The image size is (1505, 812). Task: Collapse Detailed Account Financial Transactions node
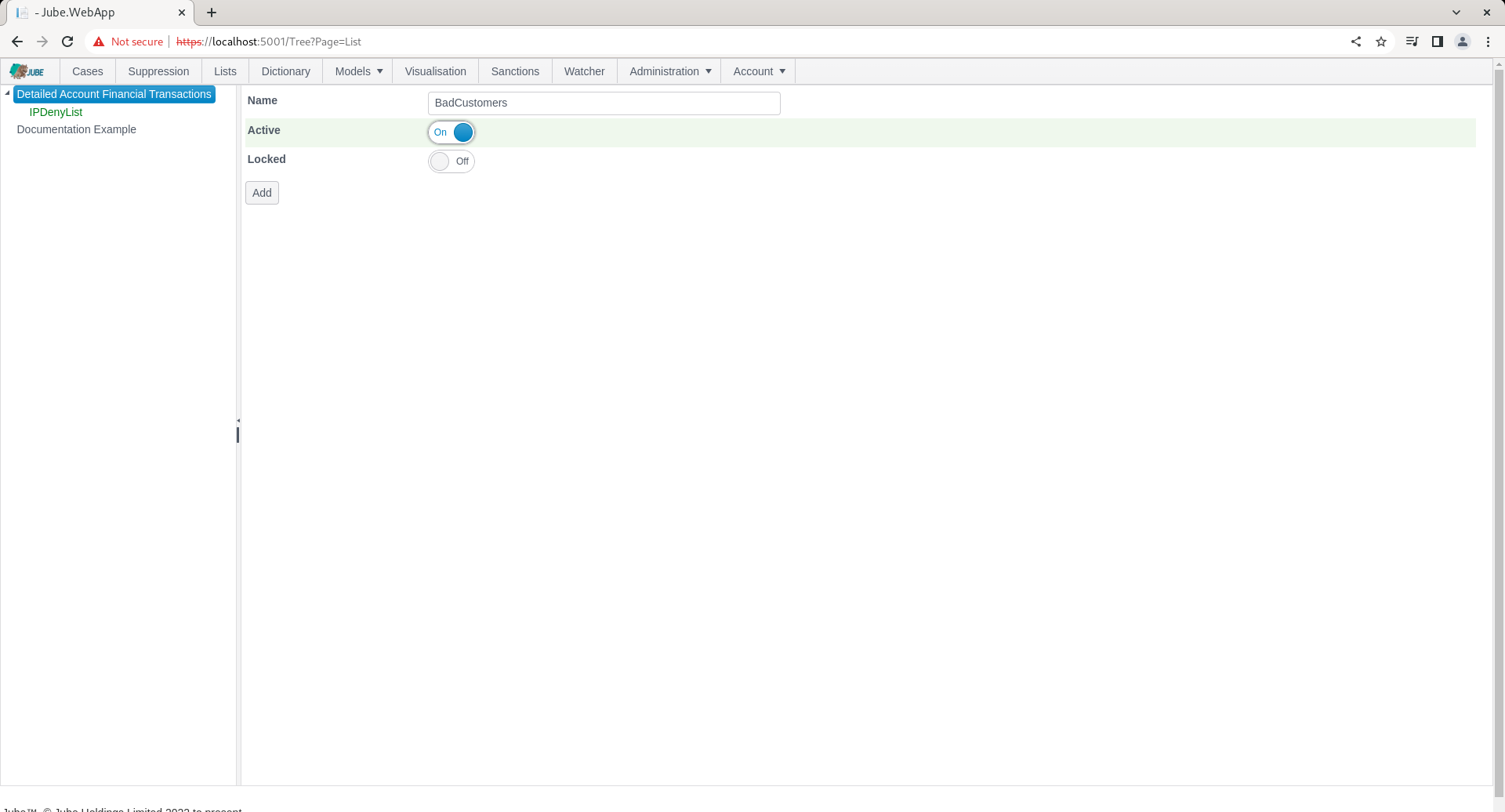pyautogui.click(x=7, y=93)
